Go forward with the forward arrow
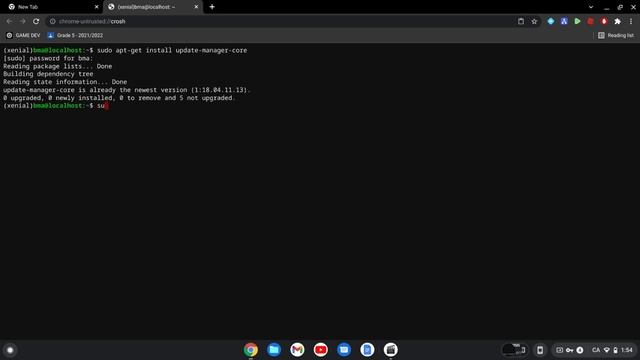Screen dimensions: 640x360 (x=22, y=21)
